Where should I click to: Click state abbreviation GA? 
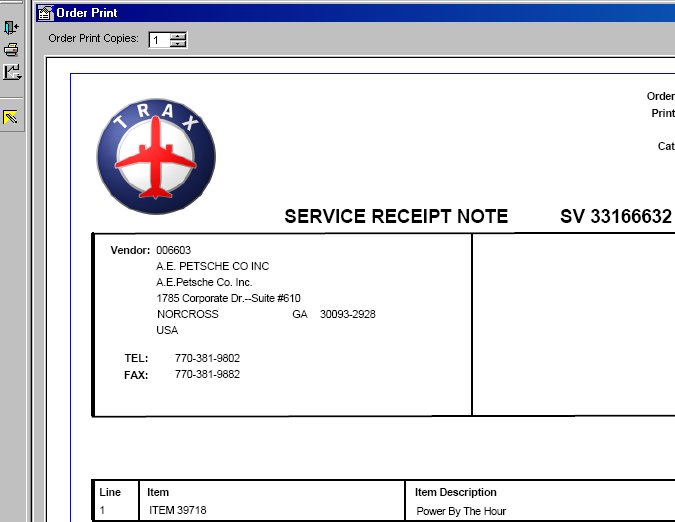click(x=300, y=314)
